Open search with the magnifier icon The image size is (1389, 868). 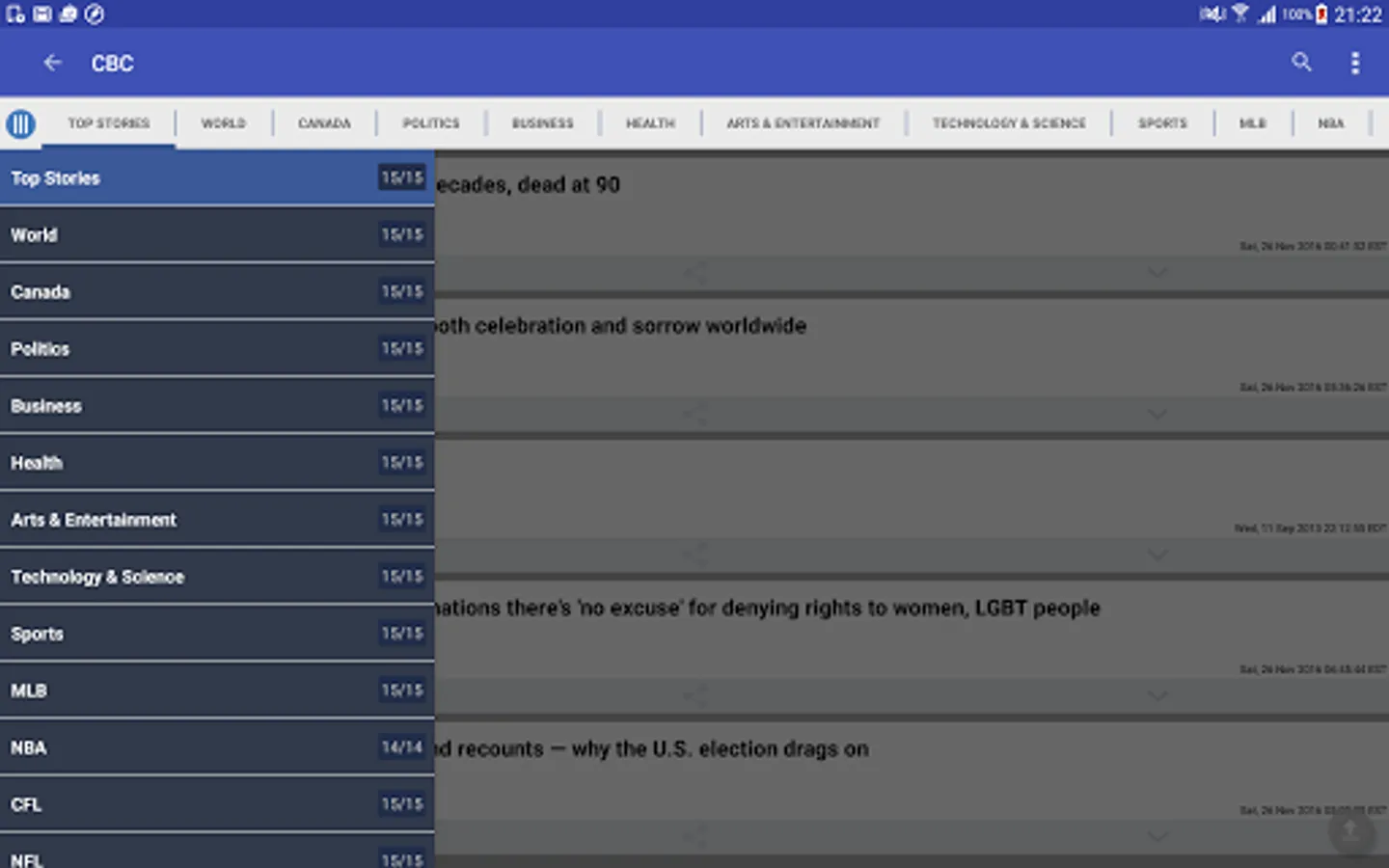coord(1301,63)
